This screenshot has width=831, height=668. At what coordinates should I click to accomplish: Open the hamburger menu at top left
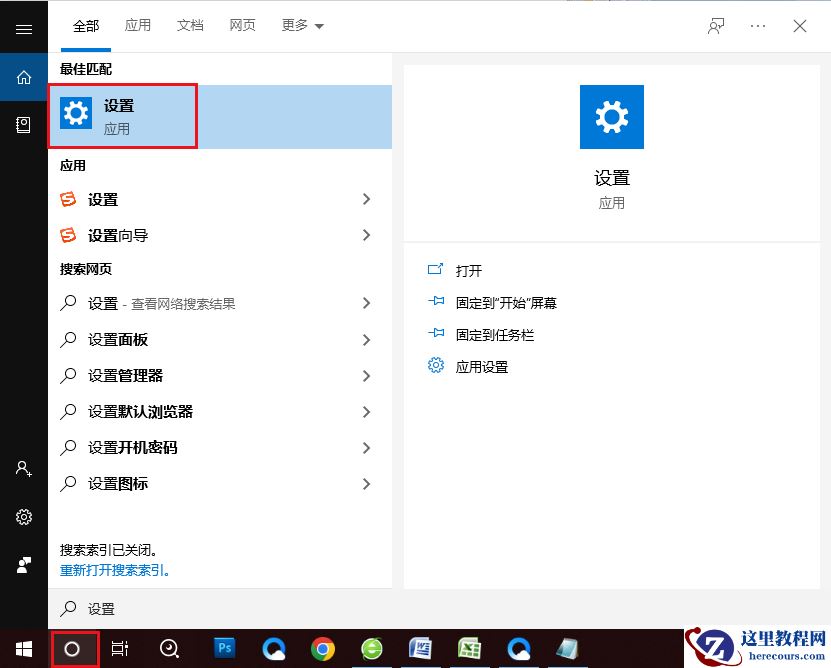coord(22,27)
